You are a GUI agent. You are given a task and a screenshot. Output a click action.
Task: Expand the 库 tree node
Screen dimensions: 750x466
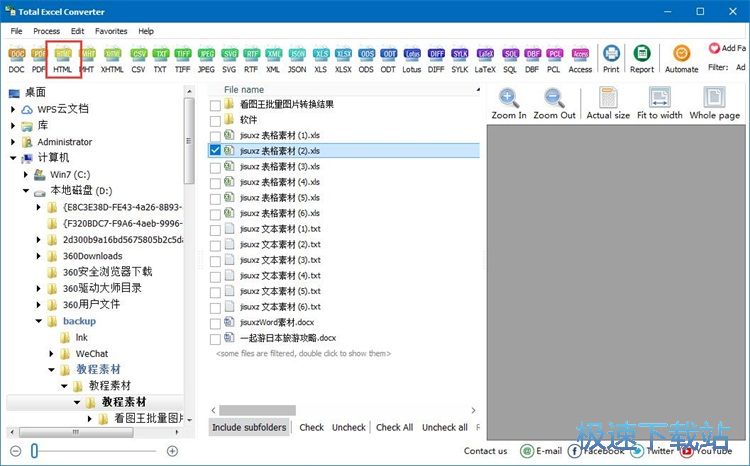13,126
